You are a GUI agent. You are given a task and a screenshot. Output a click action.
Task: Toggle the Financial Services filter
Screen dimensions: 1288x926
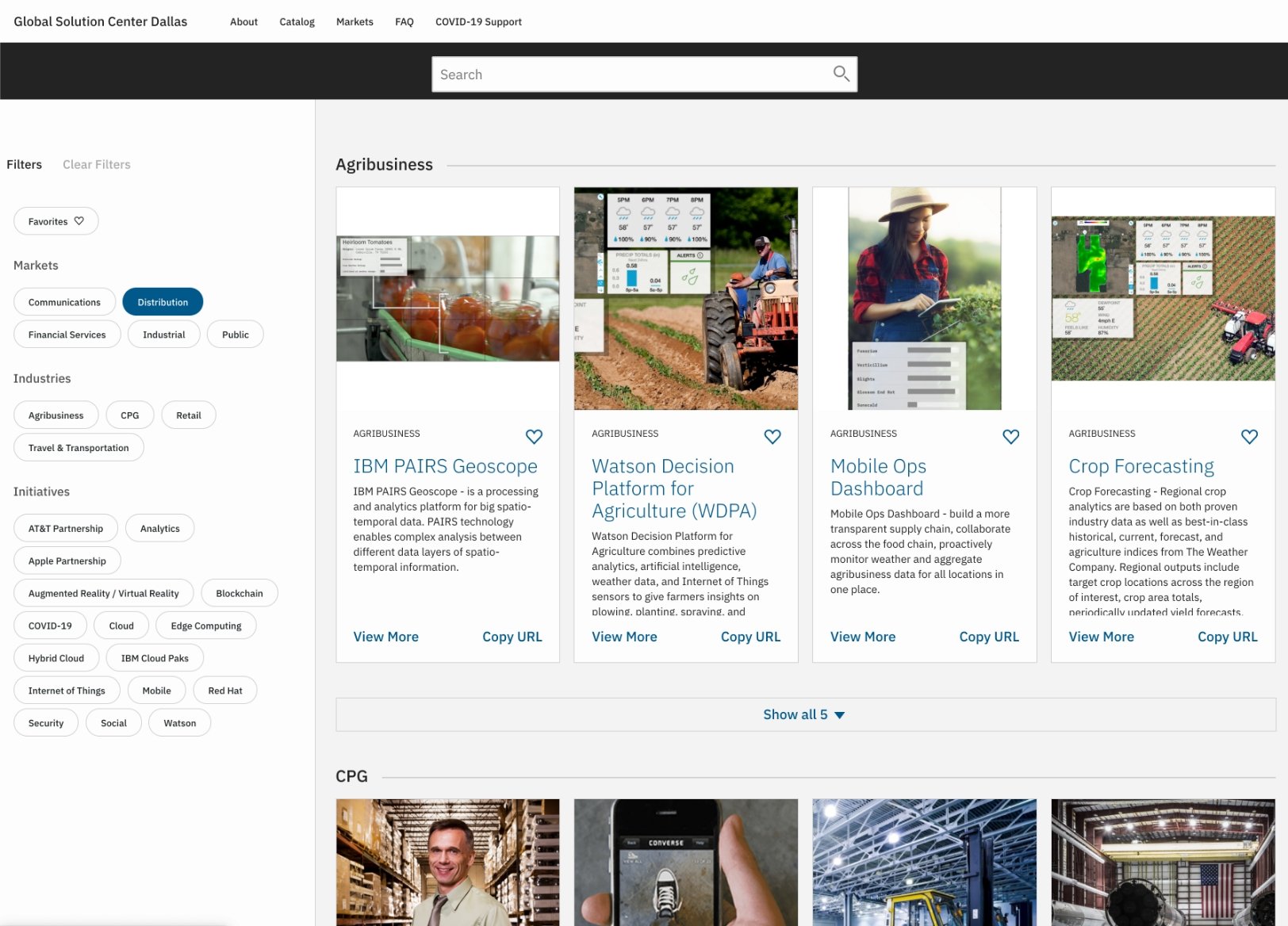click(67, 335)
